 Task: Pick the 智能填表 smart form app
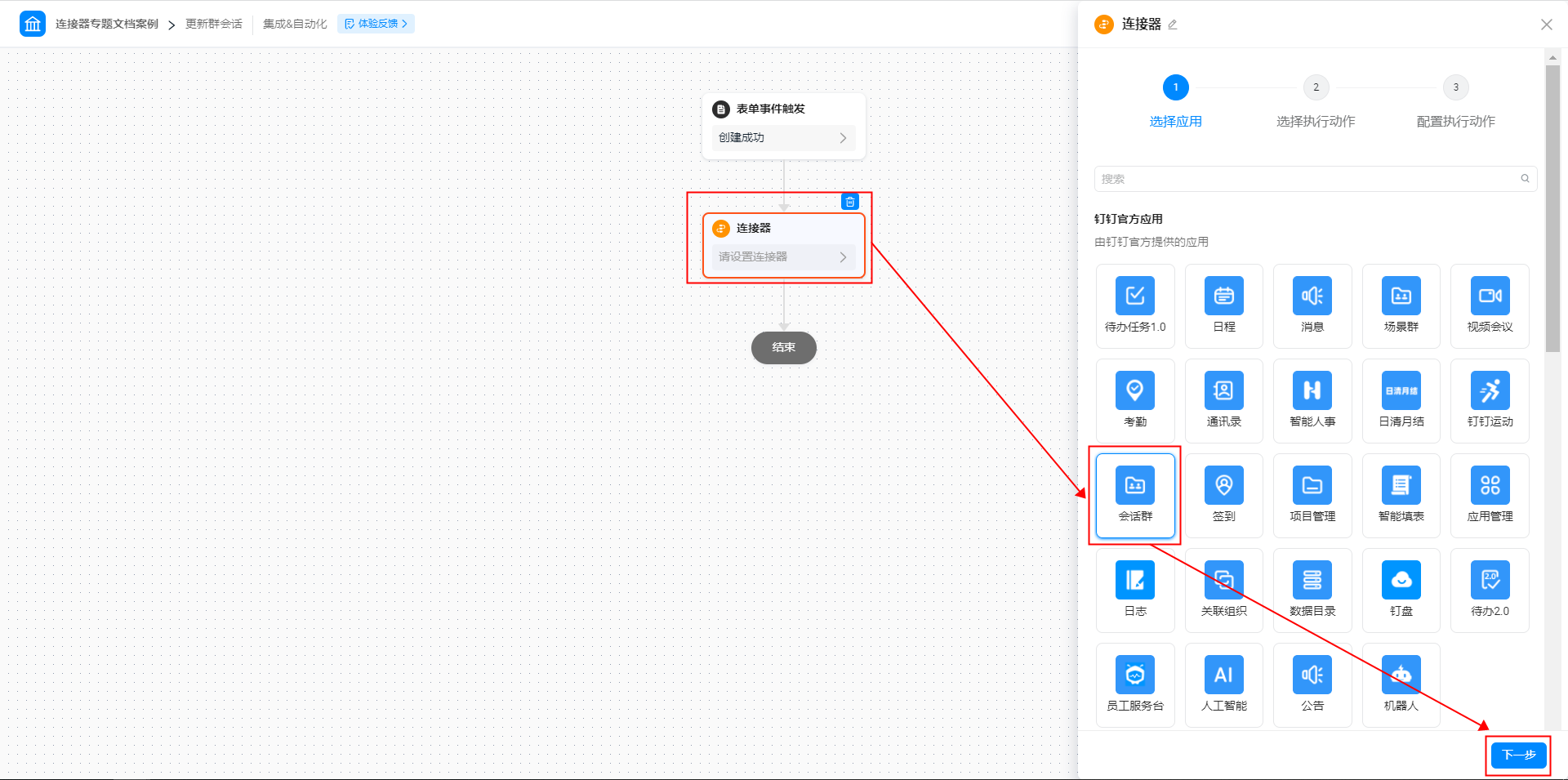[1401, 495]
